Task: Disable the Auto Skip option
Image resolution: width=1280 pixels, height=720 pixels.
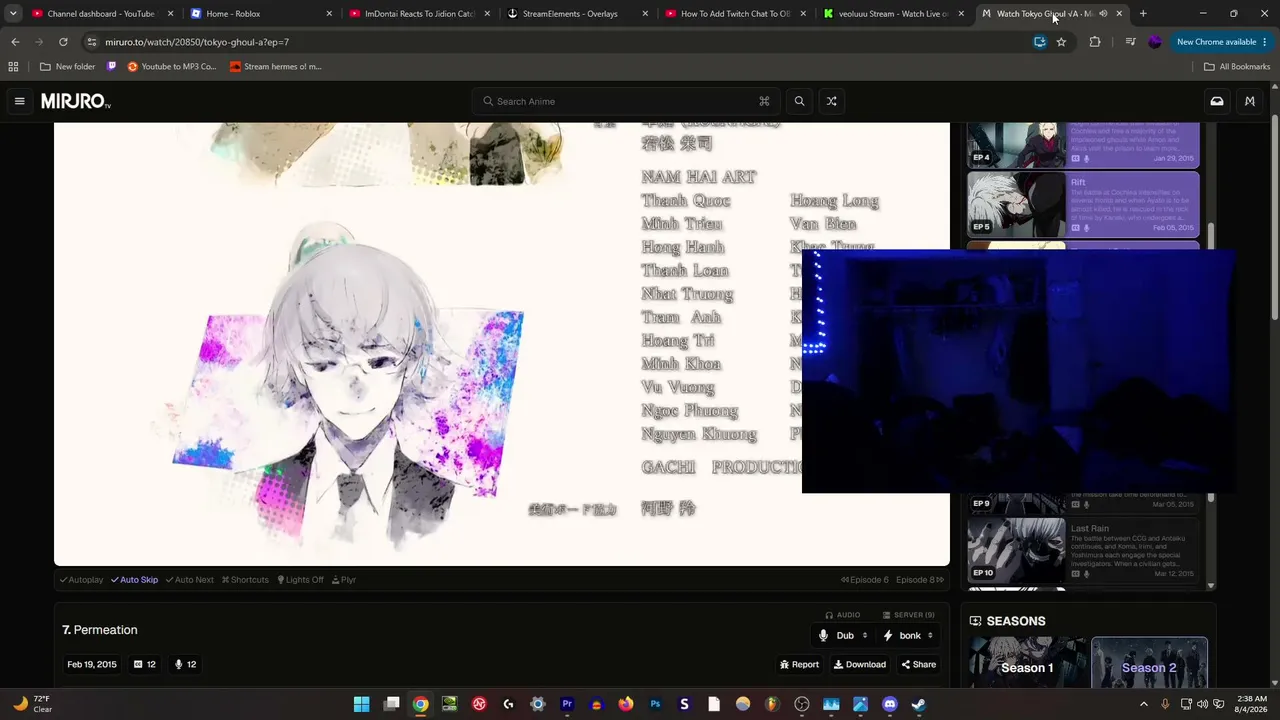Action: coord(134,580)
